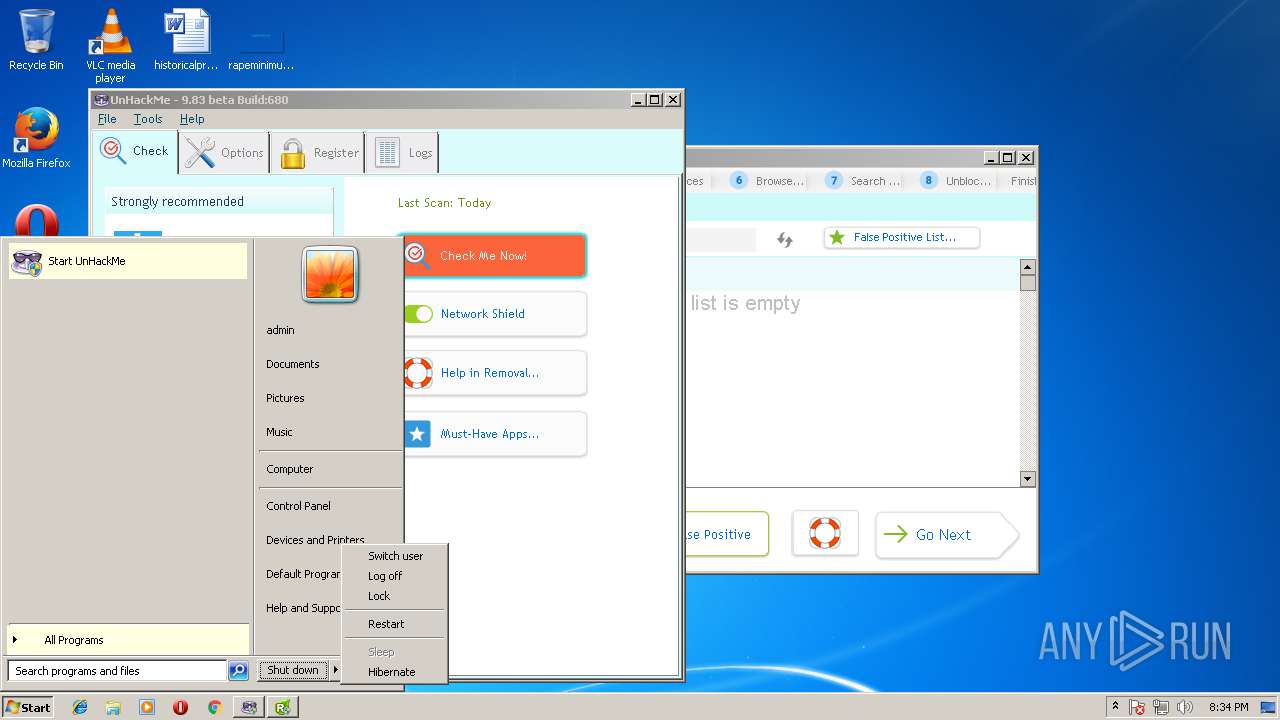Click the refresh arrows icon in wizard window

pos(785,239)
